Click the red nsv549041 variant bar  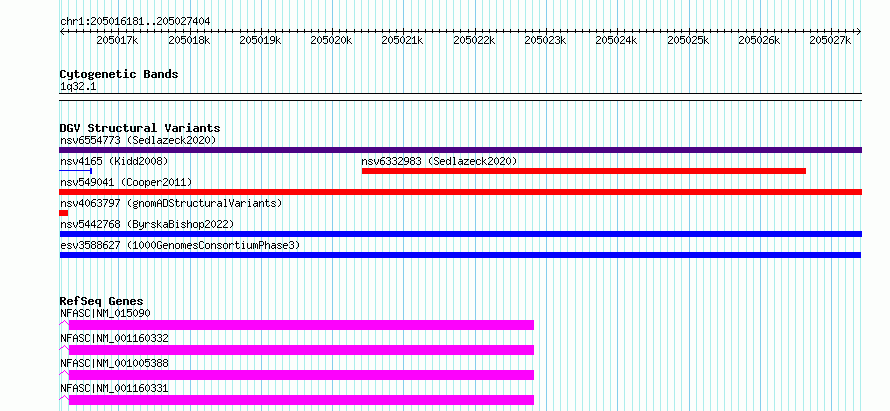pyautogui.click(x=460, y=192)
